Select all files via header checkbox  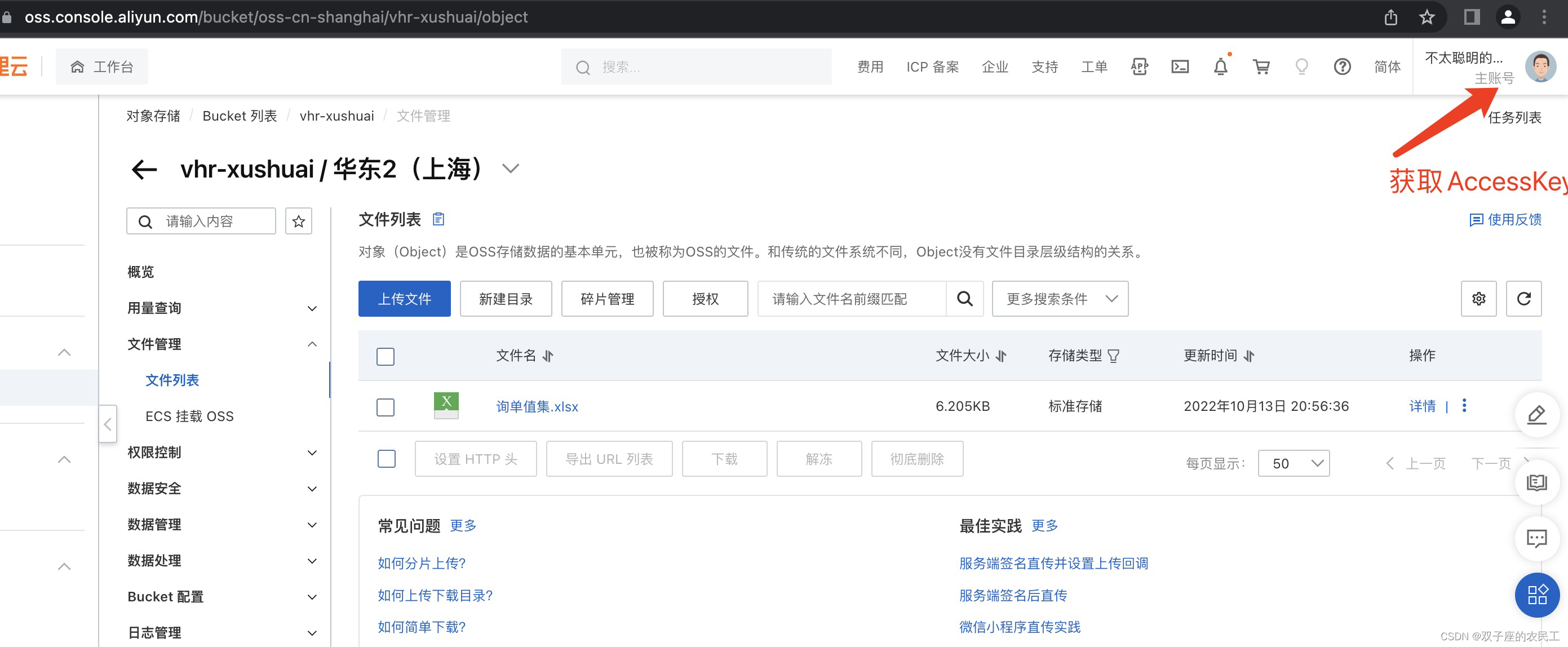(x=385, y=356)
